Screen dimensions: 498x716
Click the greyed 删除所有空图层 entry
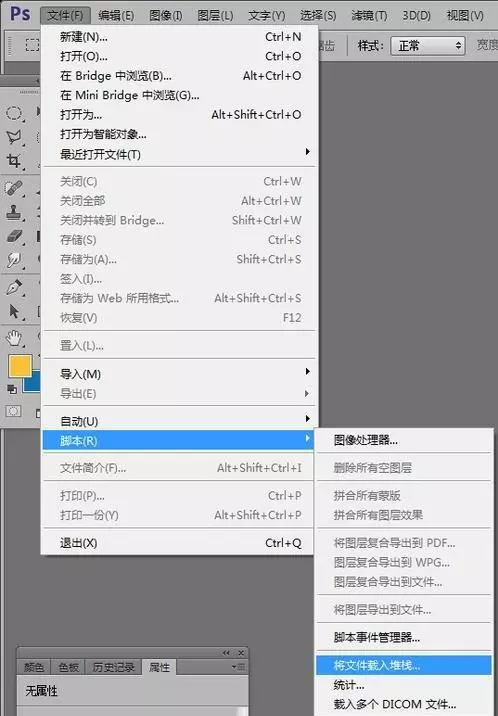click(x=404, y=468)
